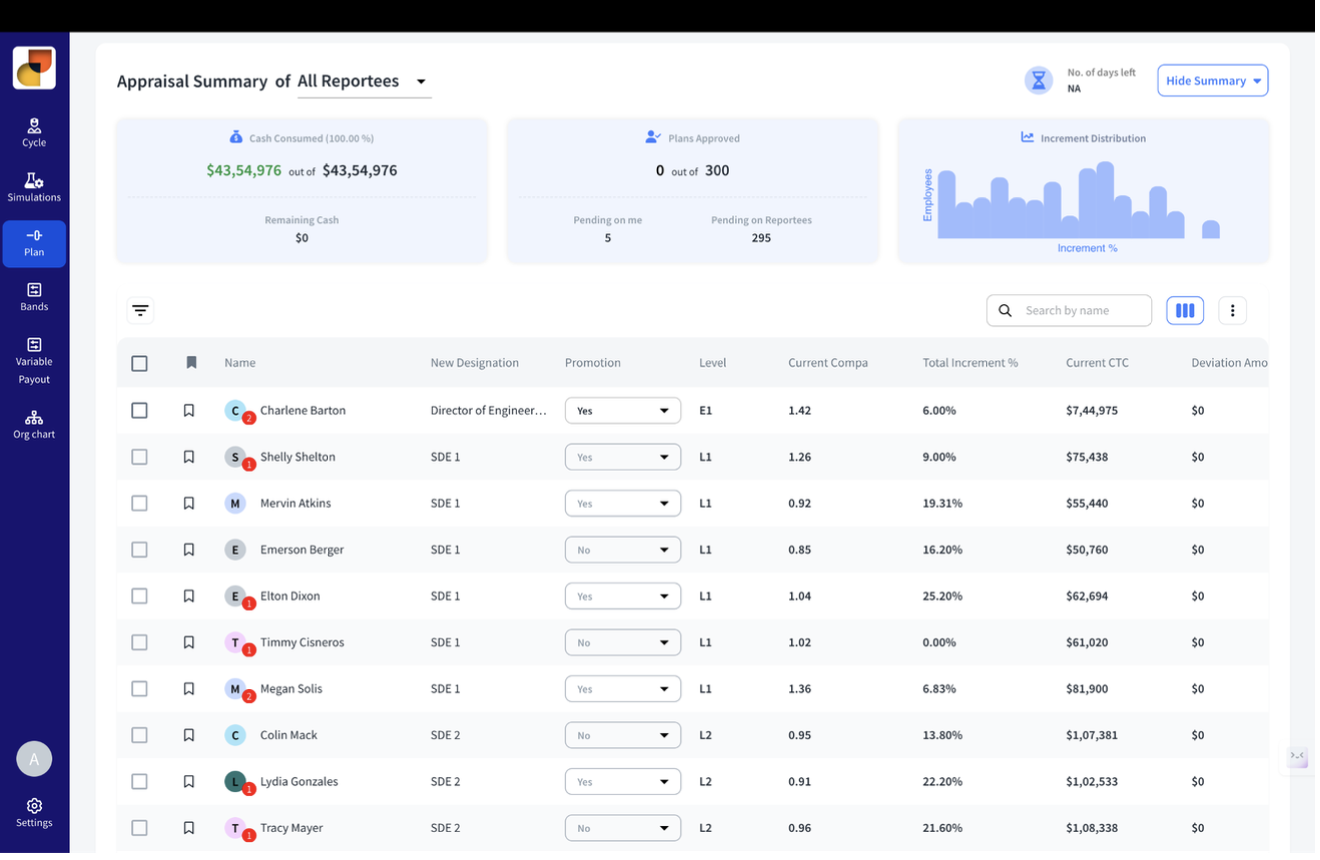Open Promotion dropdown for Emerson Berger
This screenshot has height=860, width=1320.
tap(623, 550)
